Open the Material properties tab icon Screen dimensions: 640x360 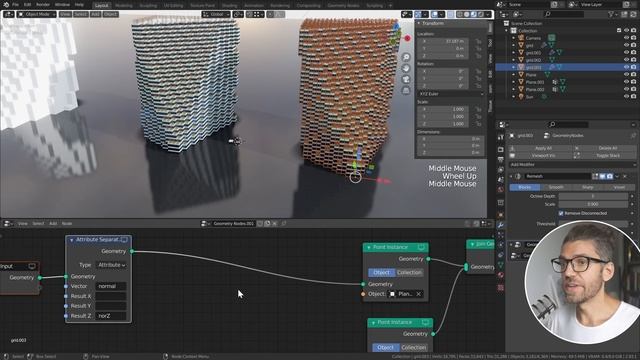point(501,276)
